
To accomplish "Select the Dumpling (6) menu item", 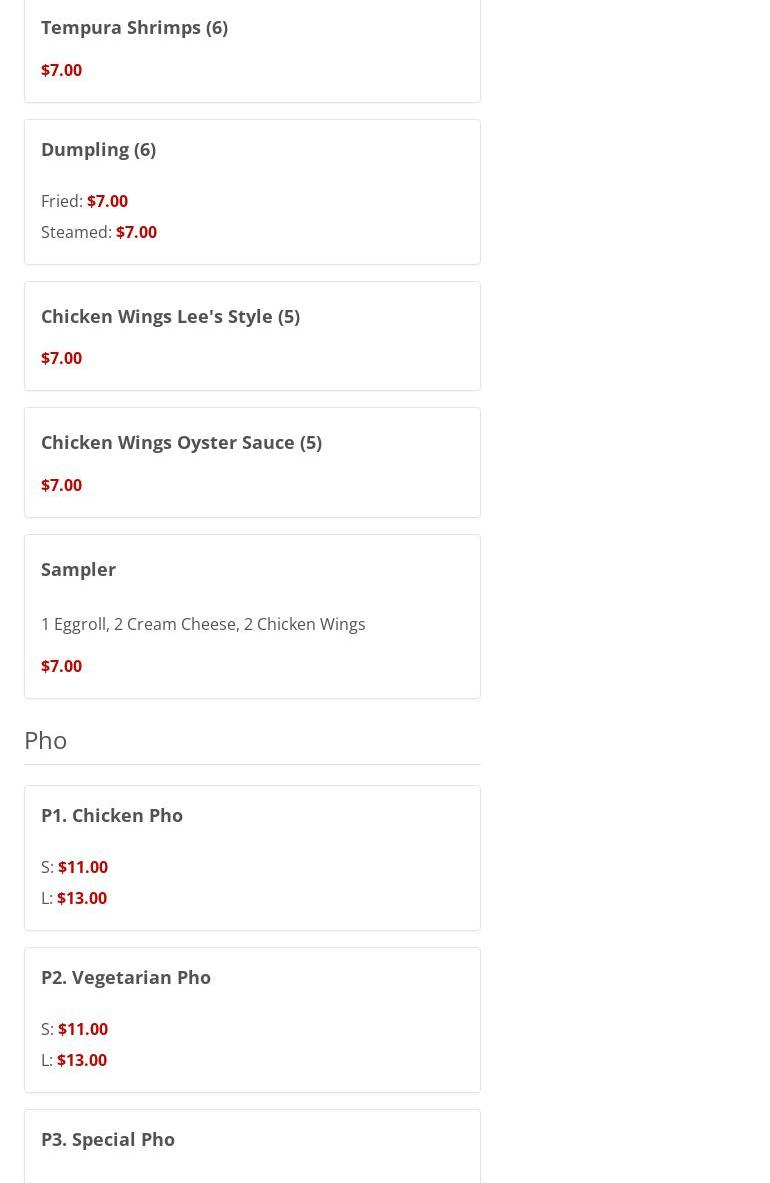I will 98,149.
